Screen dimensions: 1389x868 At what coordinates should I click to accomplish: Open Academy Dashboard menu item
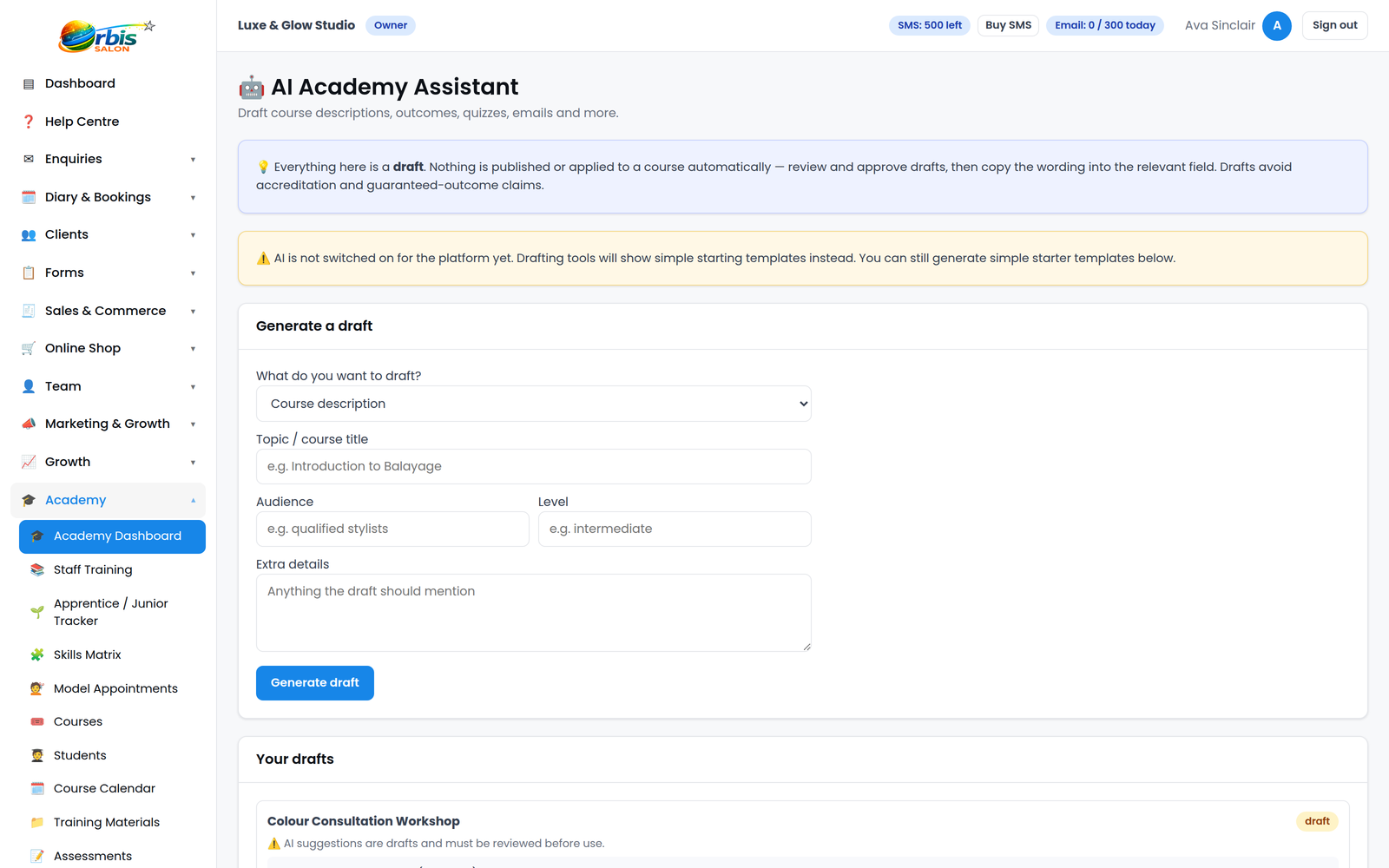pyautogui.click(x=112, y=536)
